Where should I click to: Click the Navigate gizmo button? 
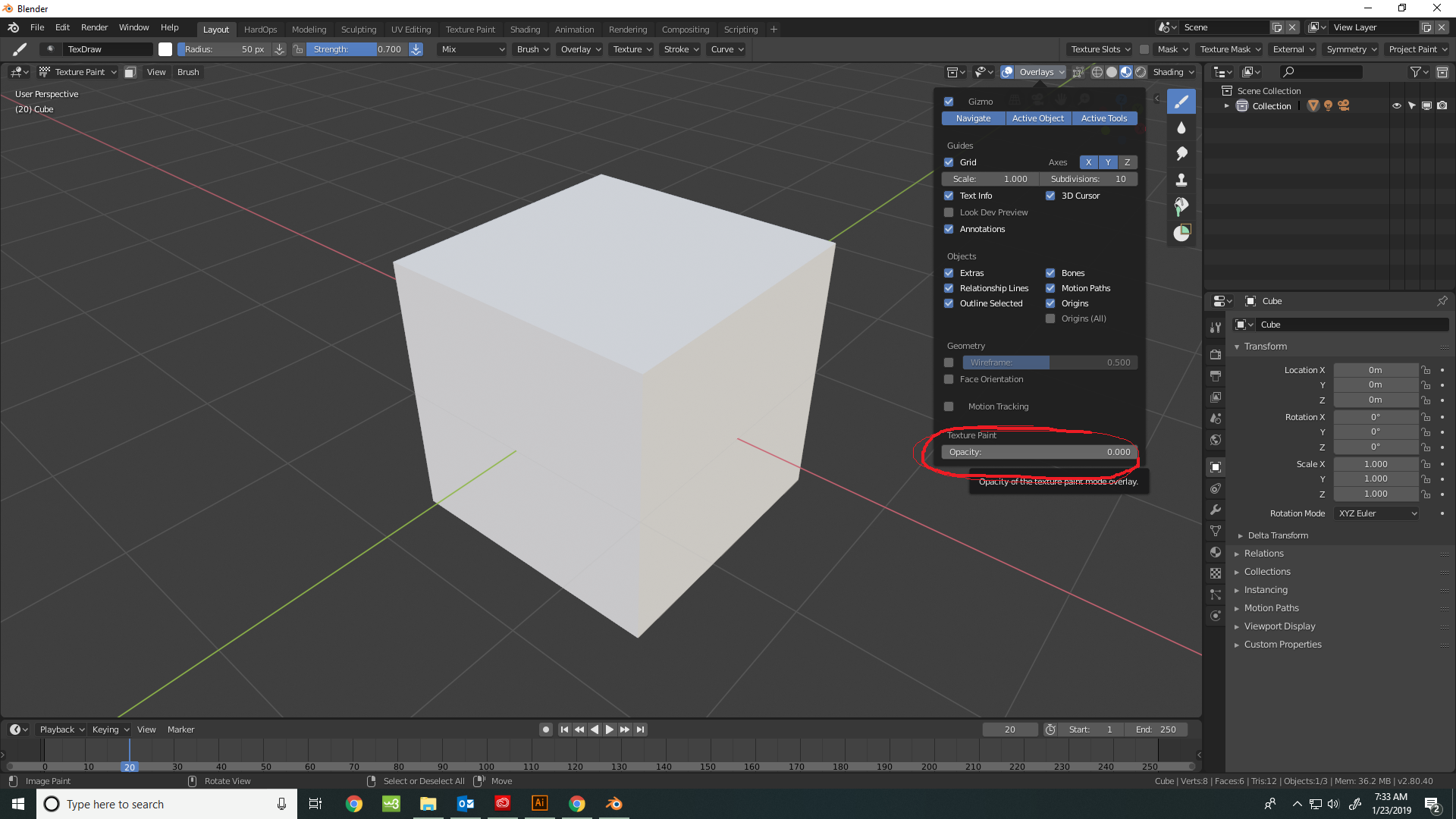pyautogui.click(x=973, y=118)
